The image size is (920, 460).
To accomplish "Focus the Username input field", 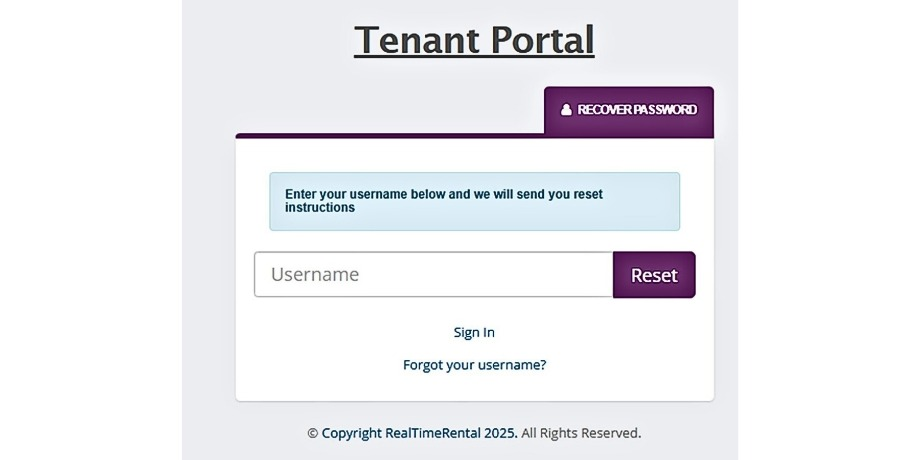I will click(x=433, y=275).
